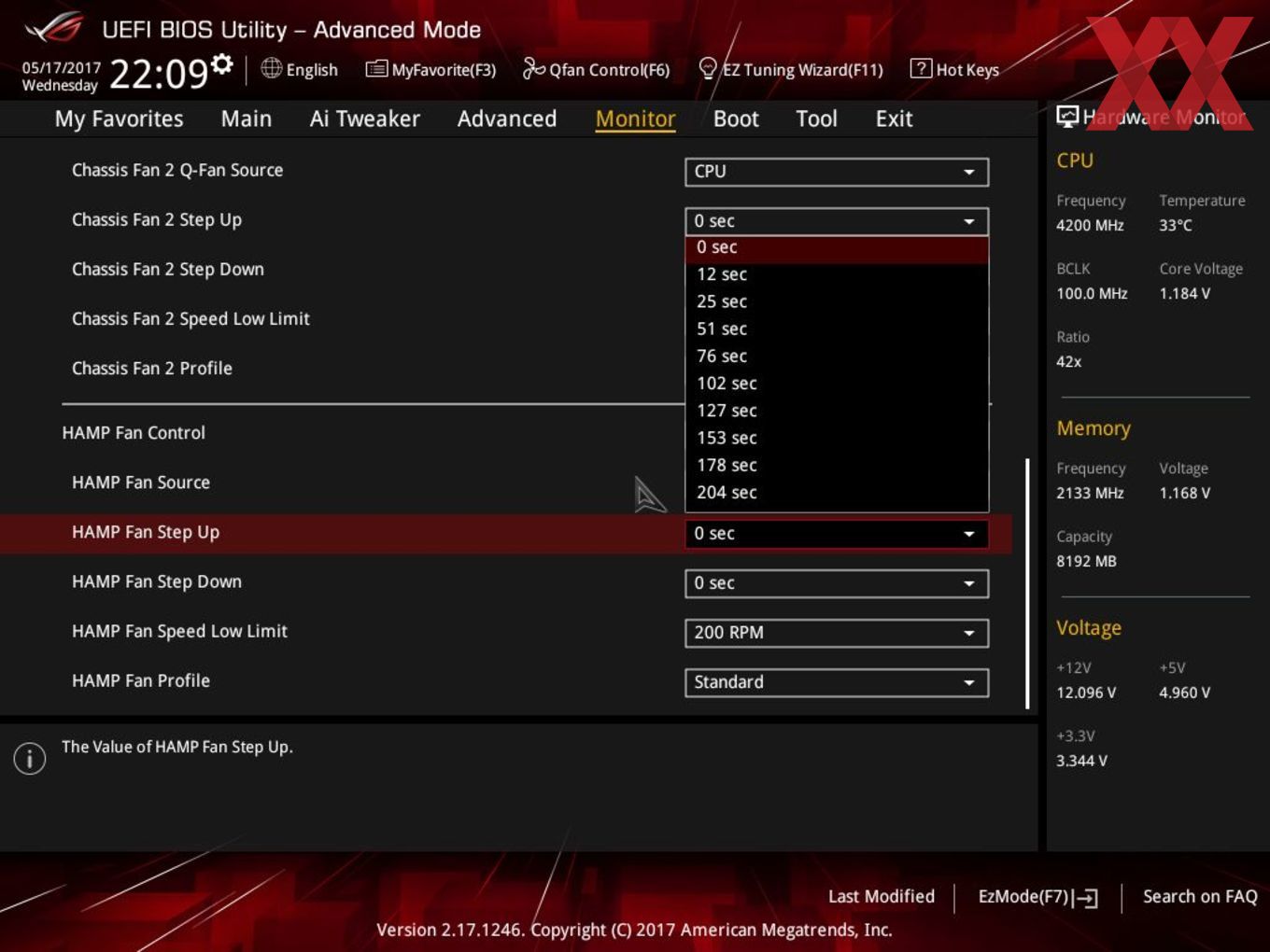Click CPU frequency value 4200 MHz
This screenshot has height=952, width=1270.
(x=1090, y=225)
